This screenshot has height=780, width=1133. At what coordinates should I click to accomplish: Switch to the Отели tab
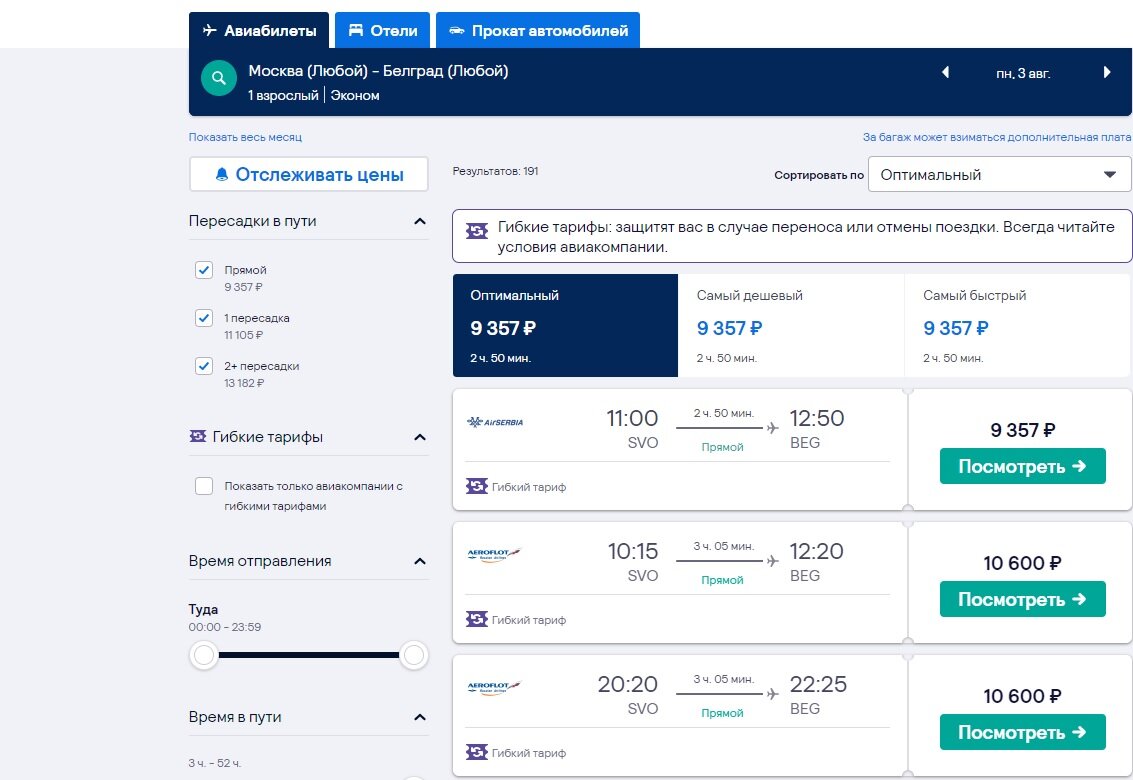tap(382, 30)
